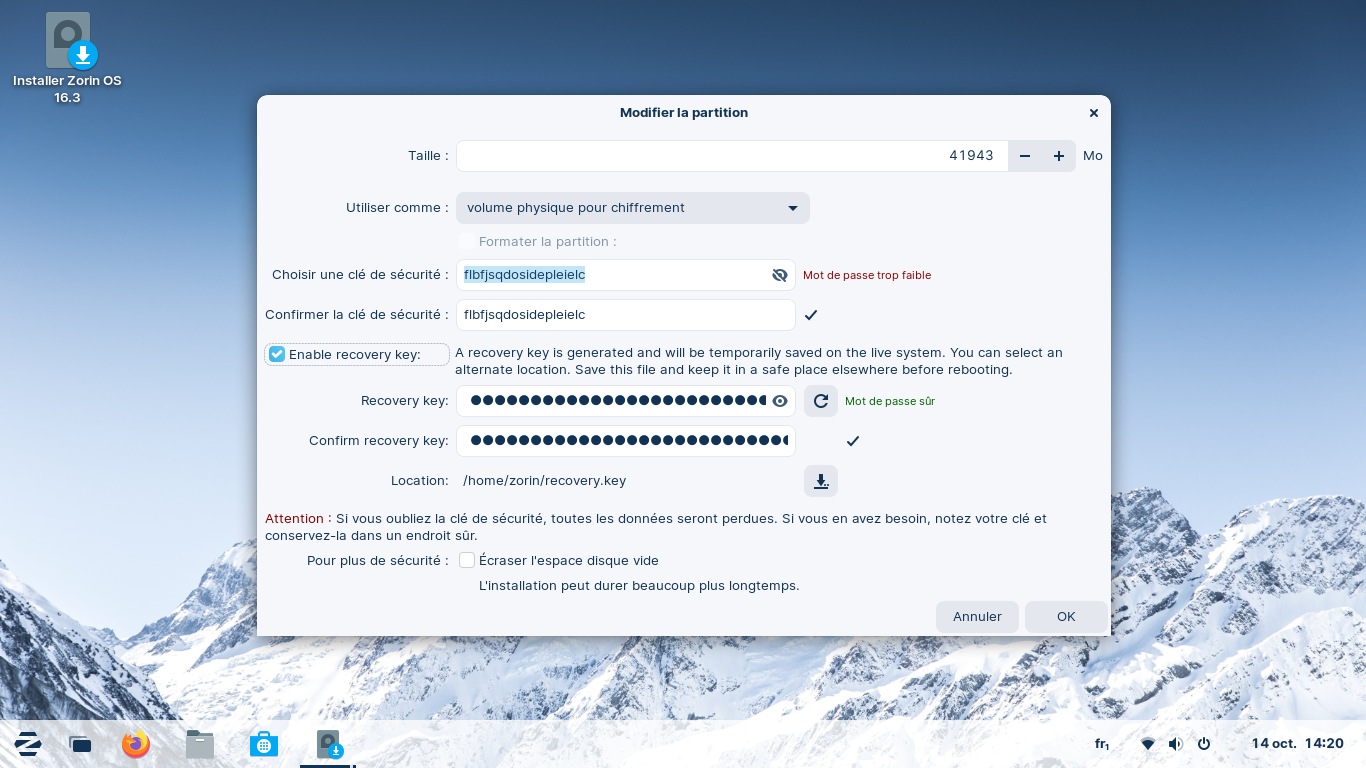Decrease partition size with minus button
1366x768 pixels.
[1025, 156]
